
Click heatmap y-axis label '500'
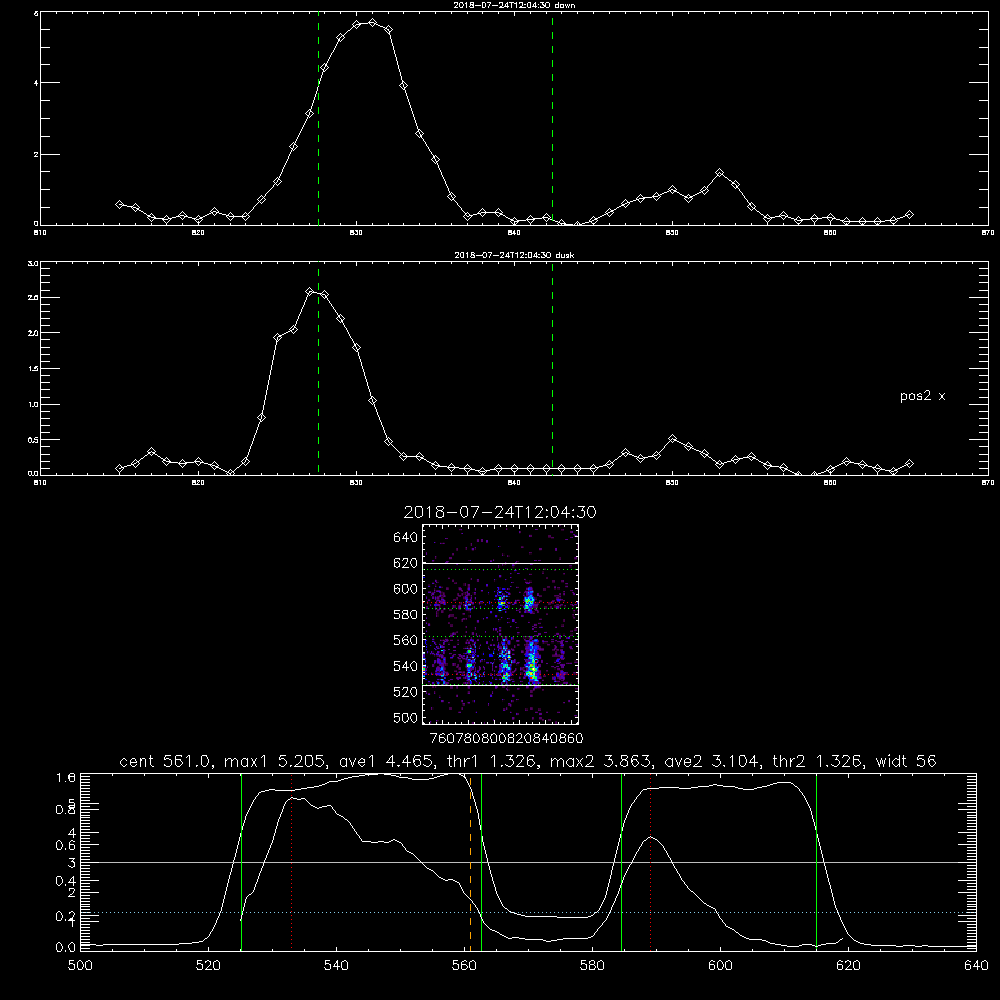(406, 717)
